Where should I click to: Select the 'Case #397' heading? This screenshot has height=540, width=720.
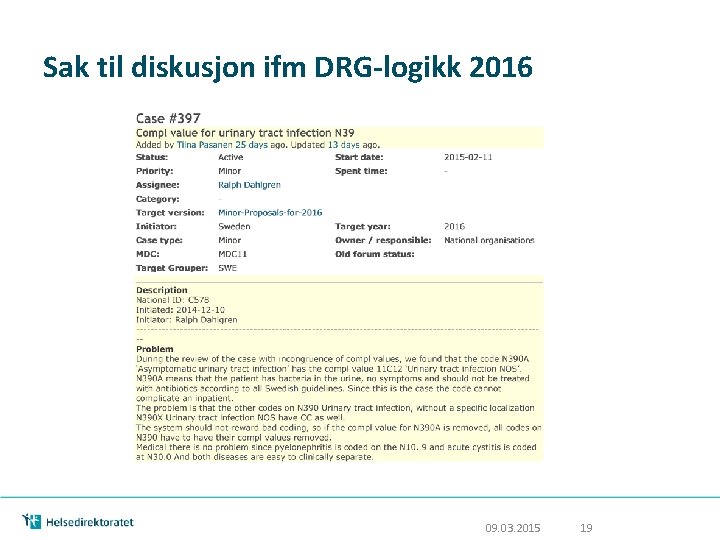[x=168, y=118]
